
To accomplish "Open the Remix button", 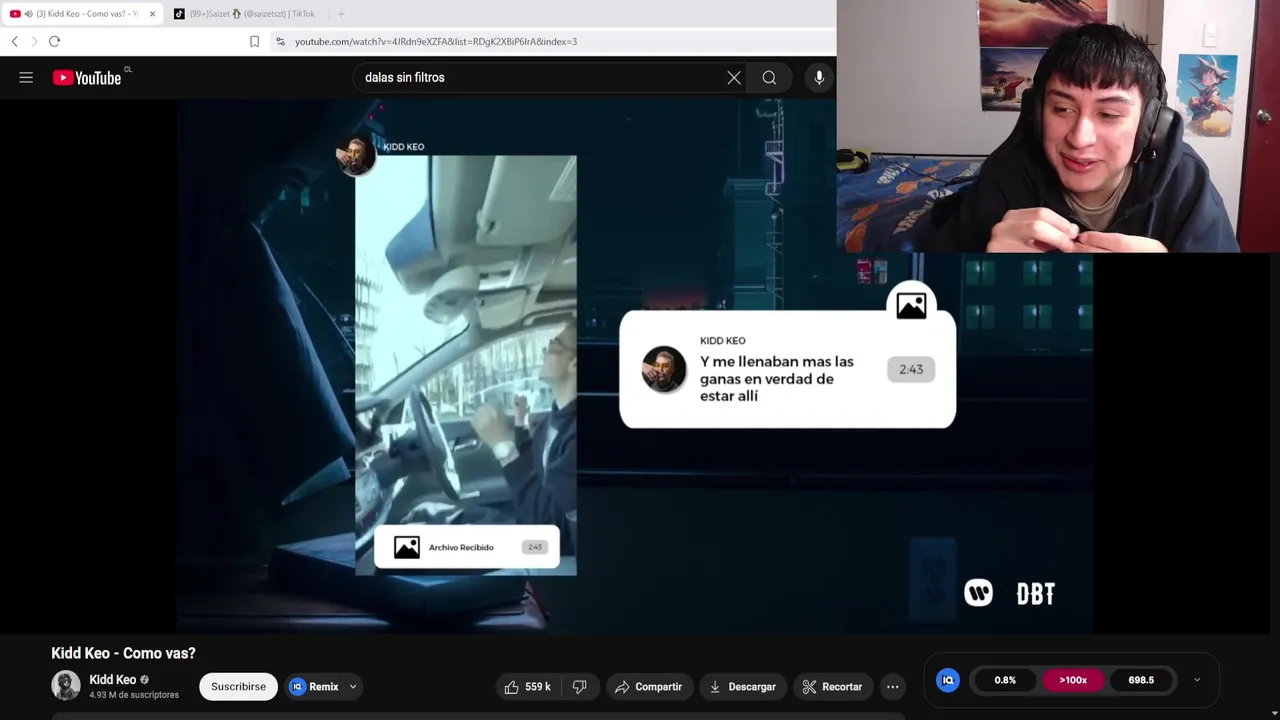I will pyautogui.click(x=315, y=687).
